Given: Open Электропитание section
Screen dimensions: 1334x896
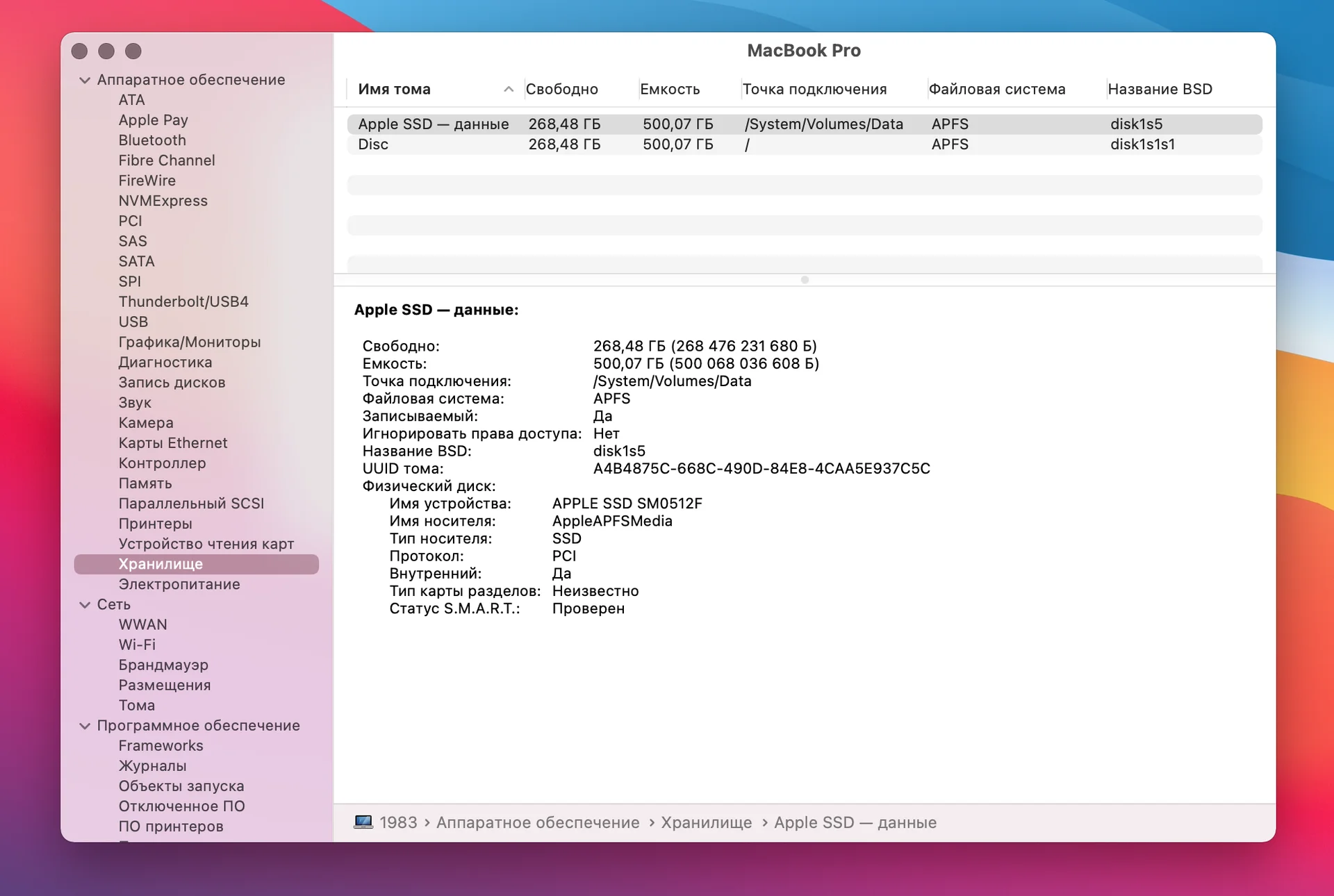Looking at the screenshot, I should (x=179, y=584).
